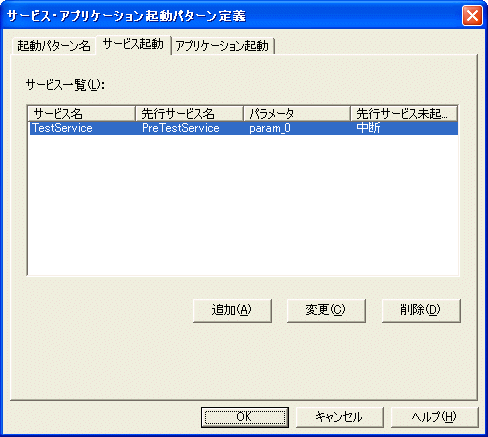Click the 削除(D) button to delete
Image resolution: width=488 pixels, height=437 pixels.
[421, 311]
